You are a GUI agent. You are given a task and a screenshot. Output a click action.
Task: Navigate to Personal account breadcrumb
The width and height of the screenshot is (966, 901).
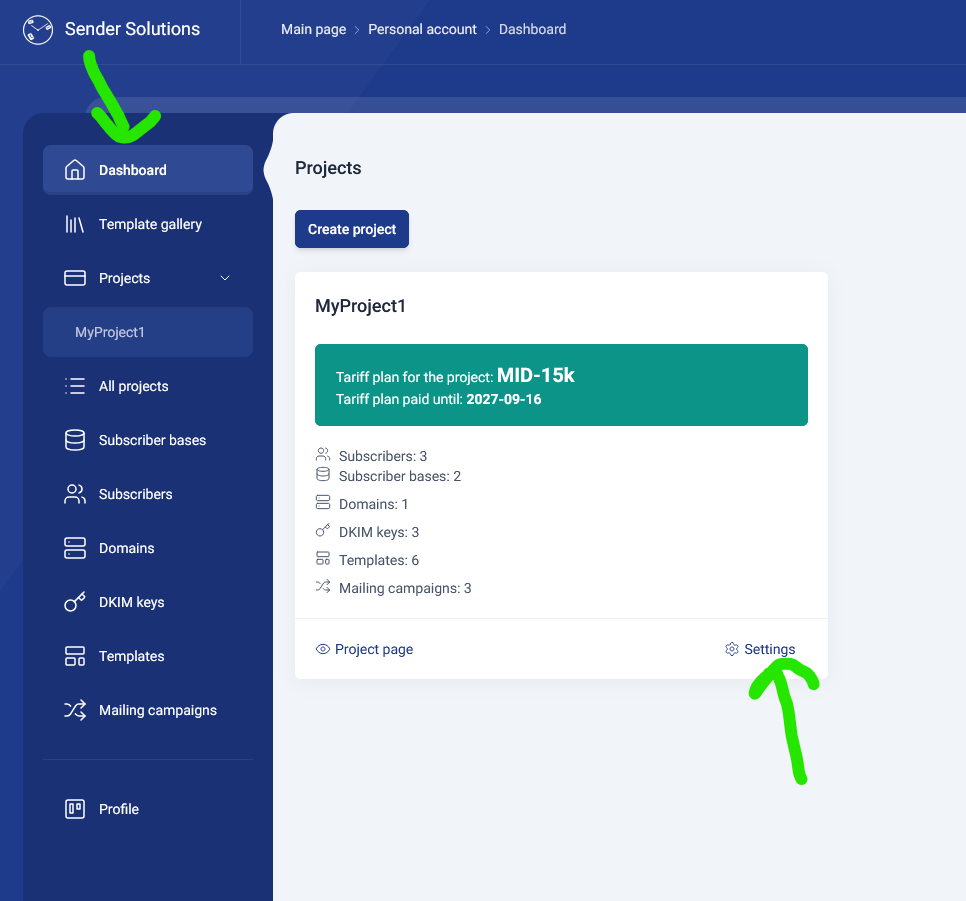422,29
